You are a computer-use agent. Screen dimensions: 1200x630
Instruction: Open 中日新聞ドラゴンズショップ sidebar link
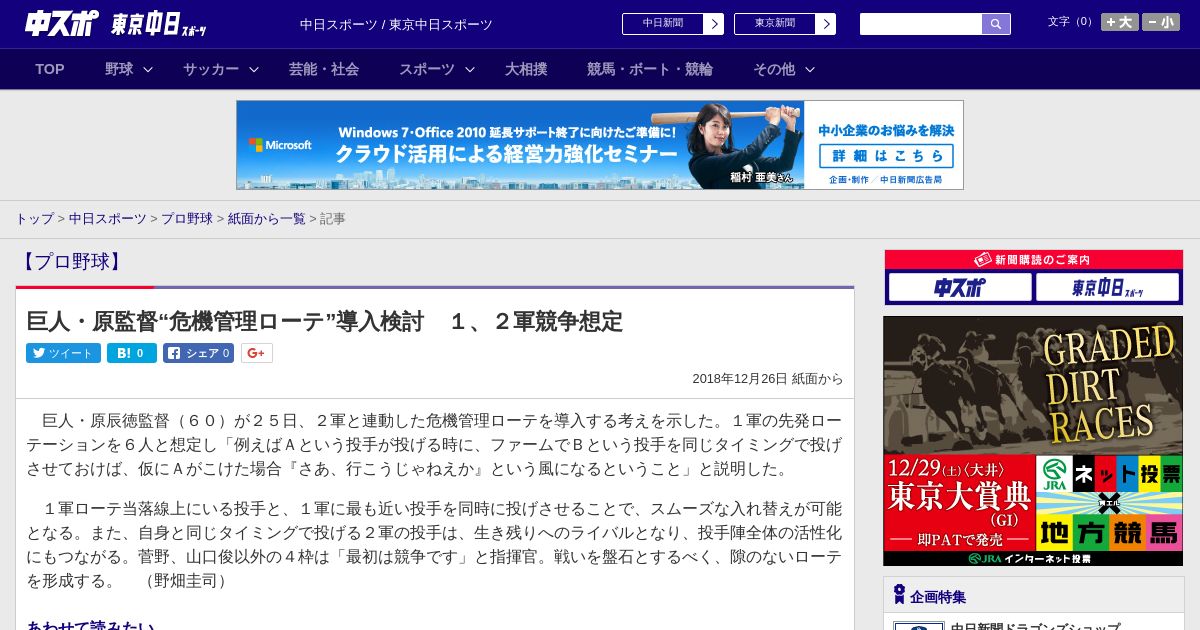point(1035,627)
